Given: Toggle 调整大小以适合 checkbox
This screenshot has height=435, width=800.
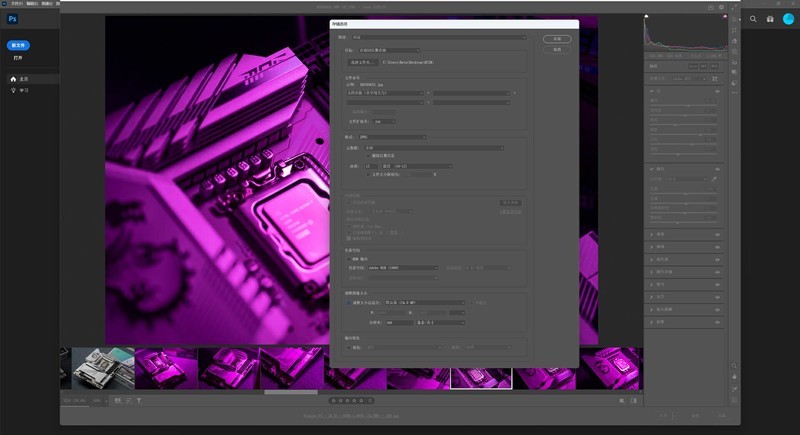Looking at the screenshot, I should coord(349,302).
